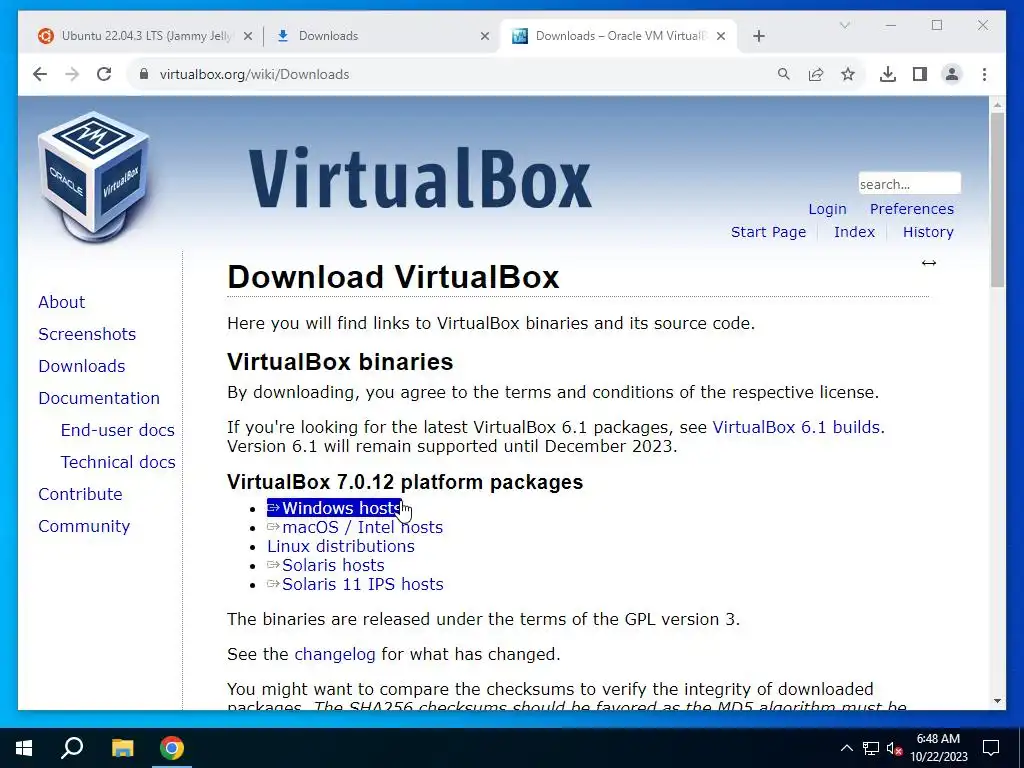Open End-user docs link
The height and width of the screenshot is (768, 1024).
tap(118, 430)
